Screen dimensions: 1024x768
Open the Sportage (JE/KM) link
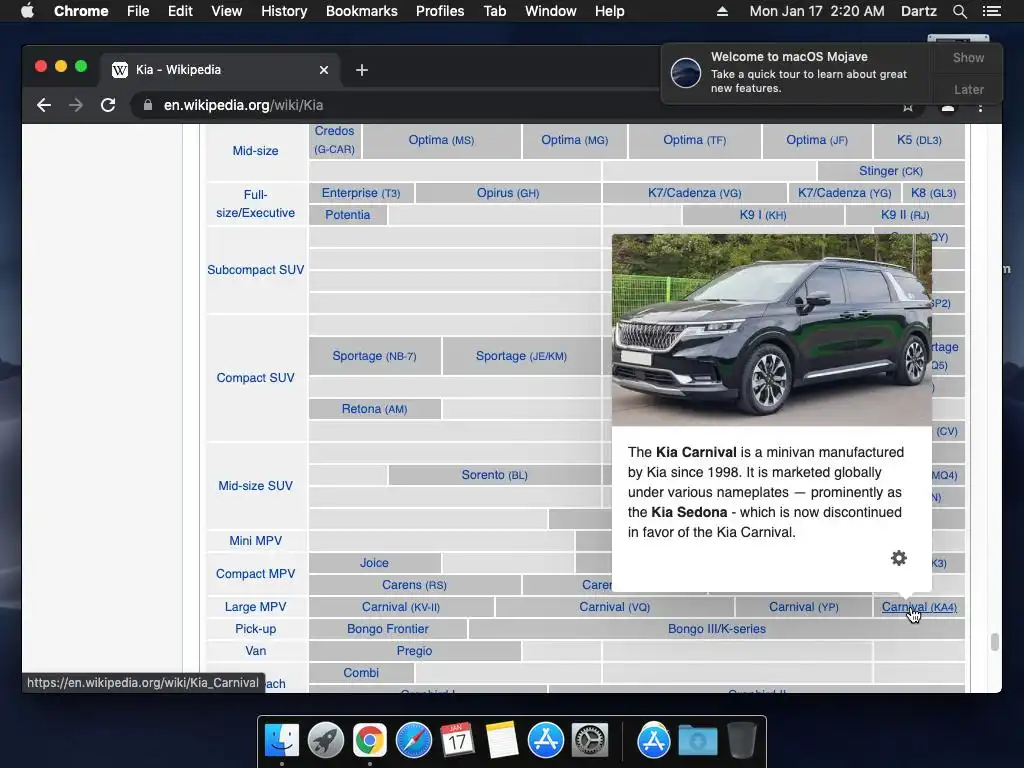tap(521, 356)
